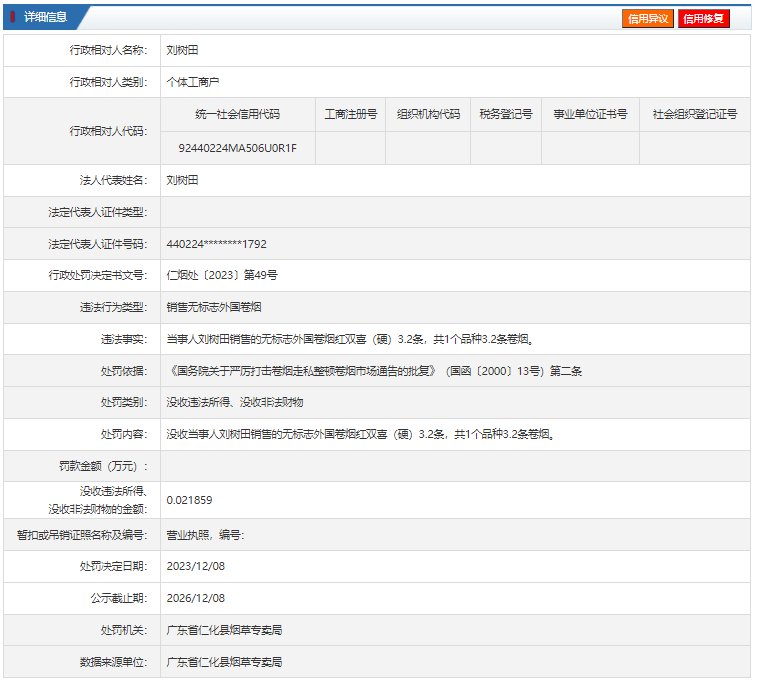This screenshot has height=684, width=758.
Task: Click the 税务登记号 column header
Action: [x=506, y=114]
